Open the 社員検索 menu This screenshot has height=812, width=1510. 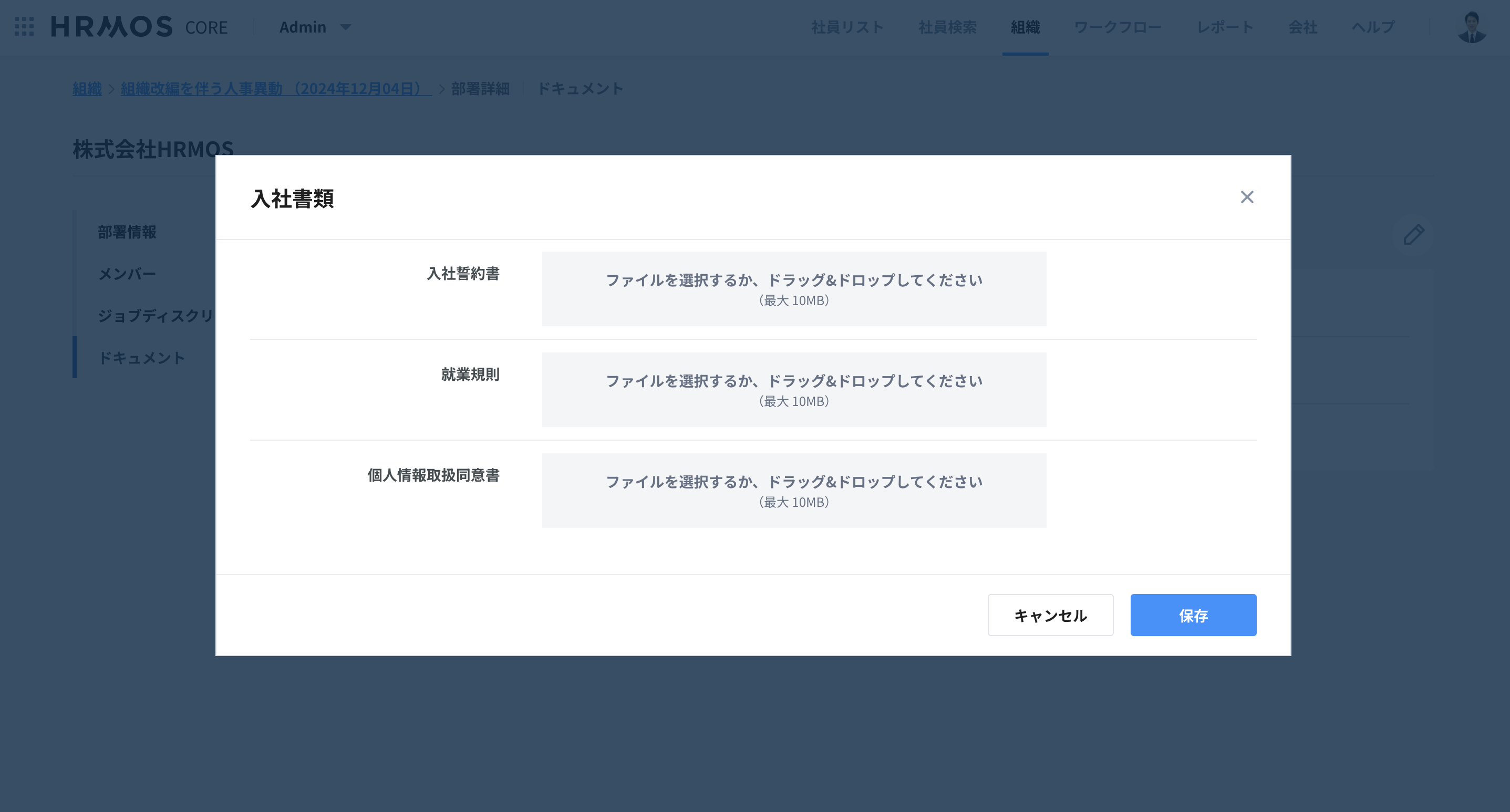click(x=947, y=27)
